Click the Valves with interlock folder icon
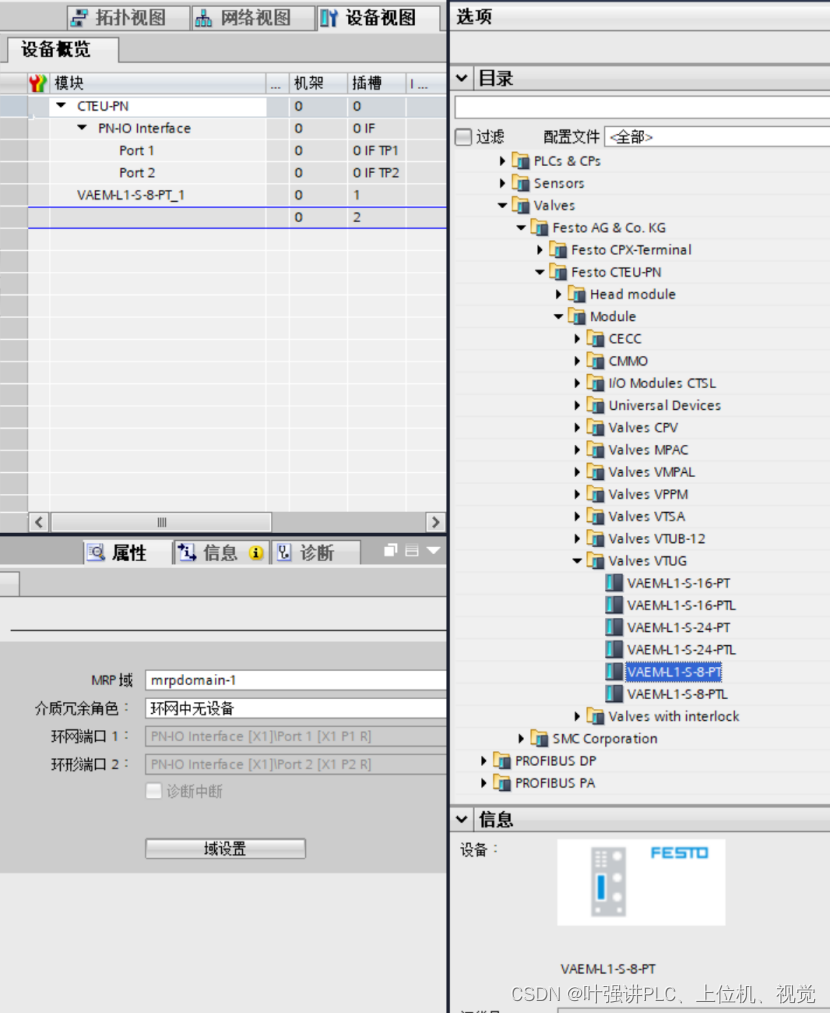 point(595,716)
